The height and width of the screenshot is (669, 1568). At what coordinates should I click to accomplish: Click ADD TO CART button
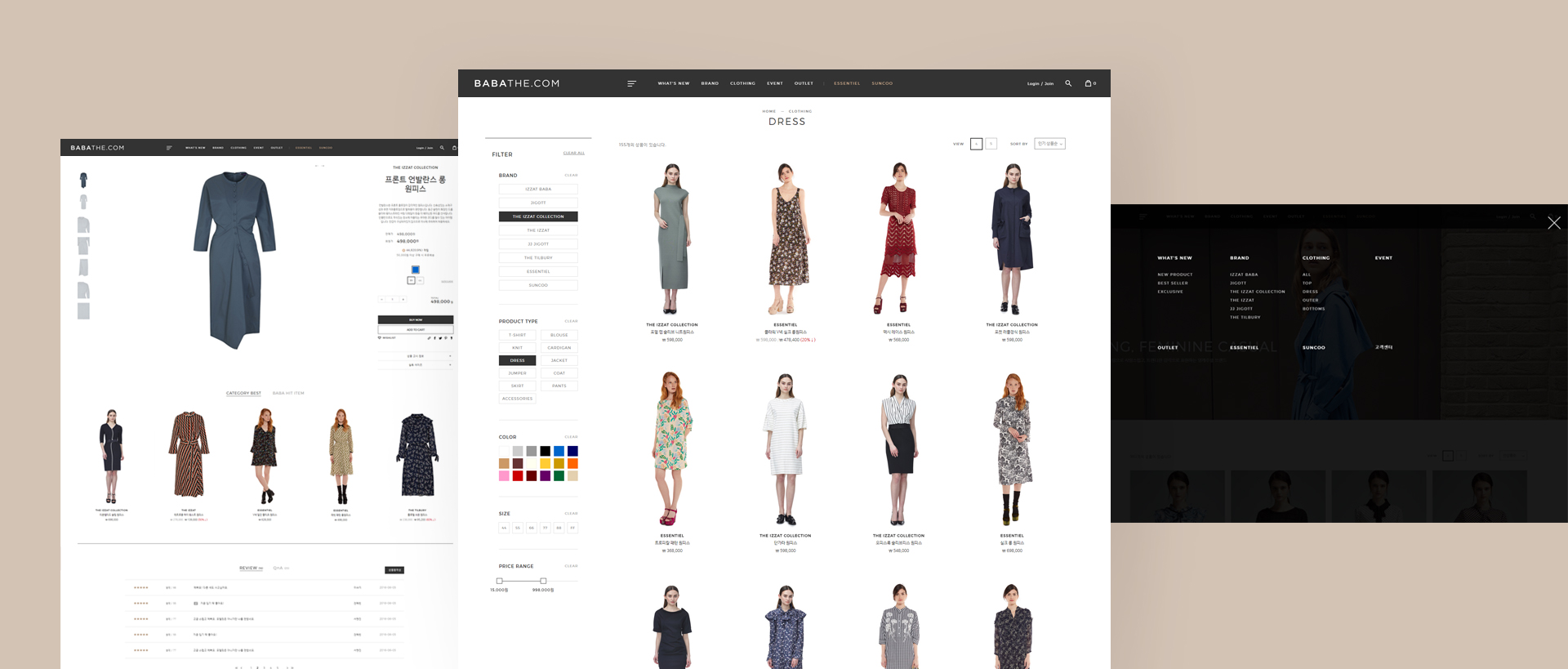click(416, 329)
